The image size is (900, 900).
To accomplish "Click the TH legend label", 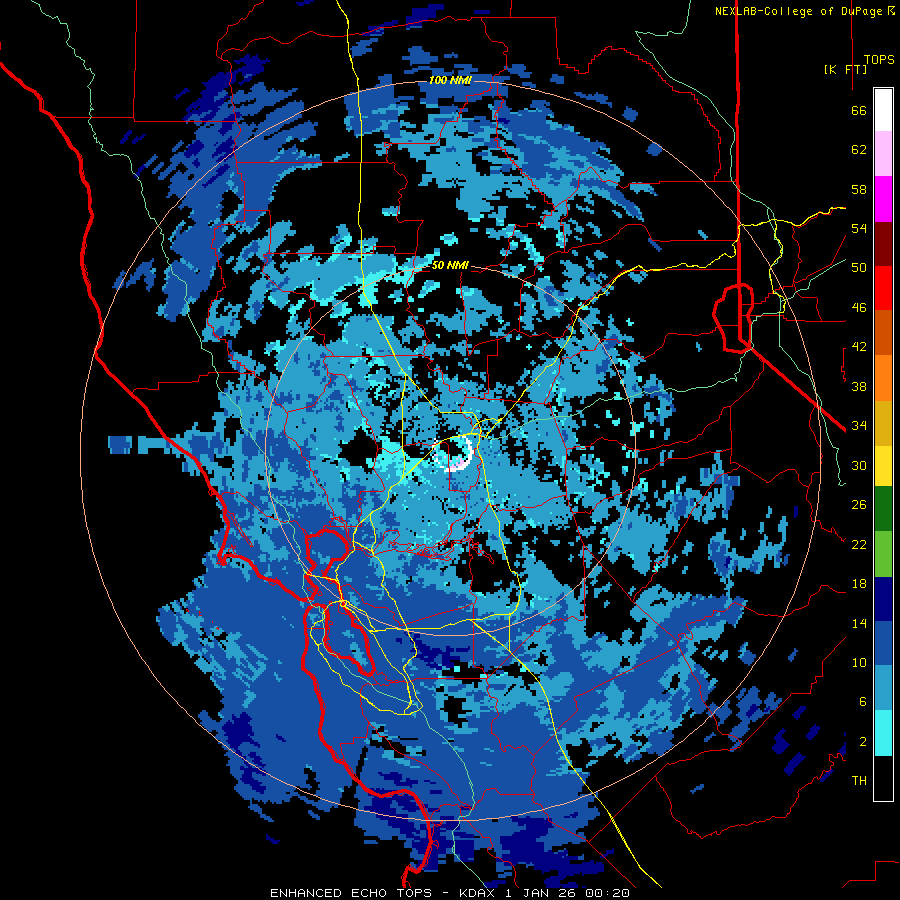I will (x=859, y=780).
